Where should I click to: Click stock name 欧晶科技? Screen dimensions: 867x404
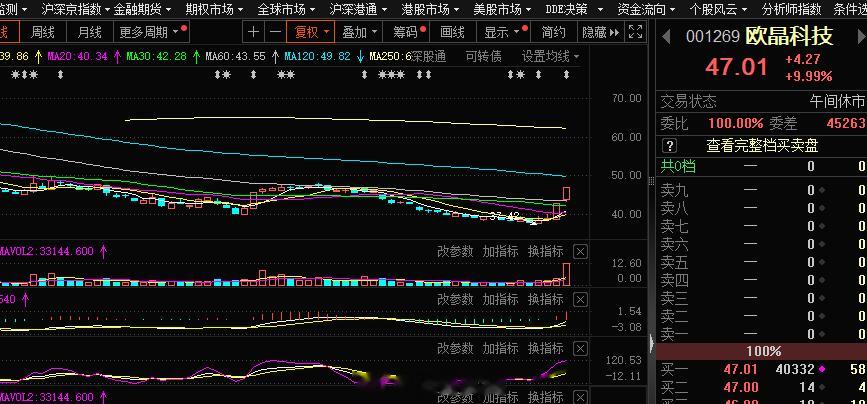pyautogui.click(x=789, y=36)
